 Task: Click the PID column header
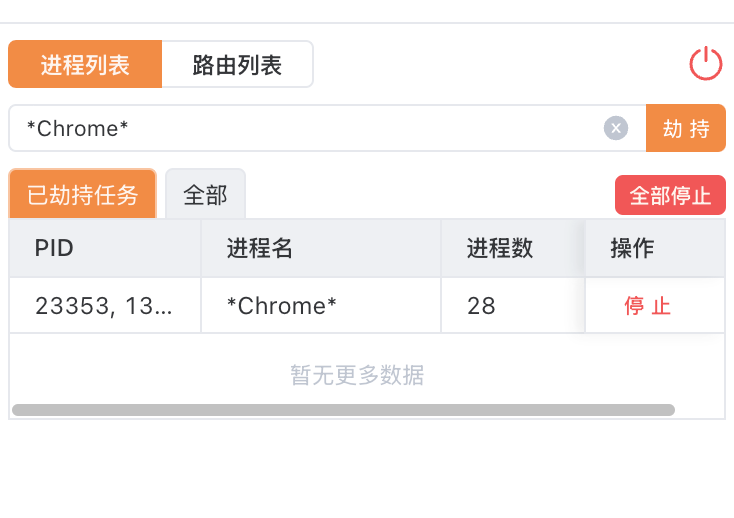pyautogui.click(x=105, y=248)
